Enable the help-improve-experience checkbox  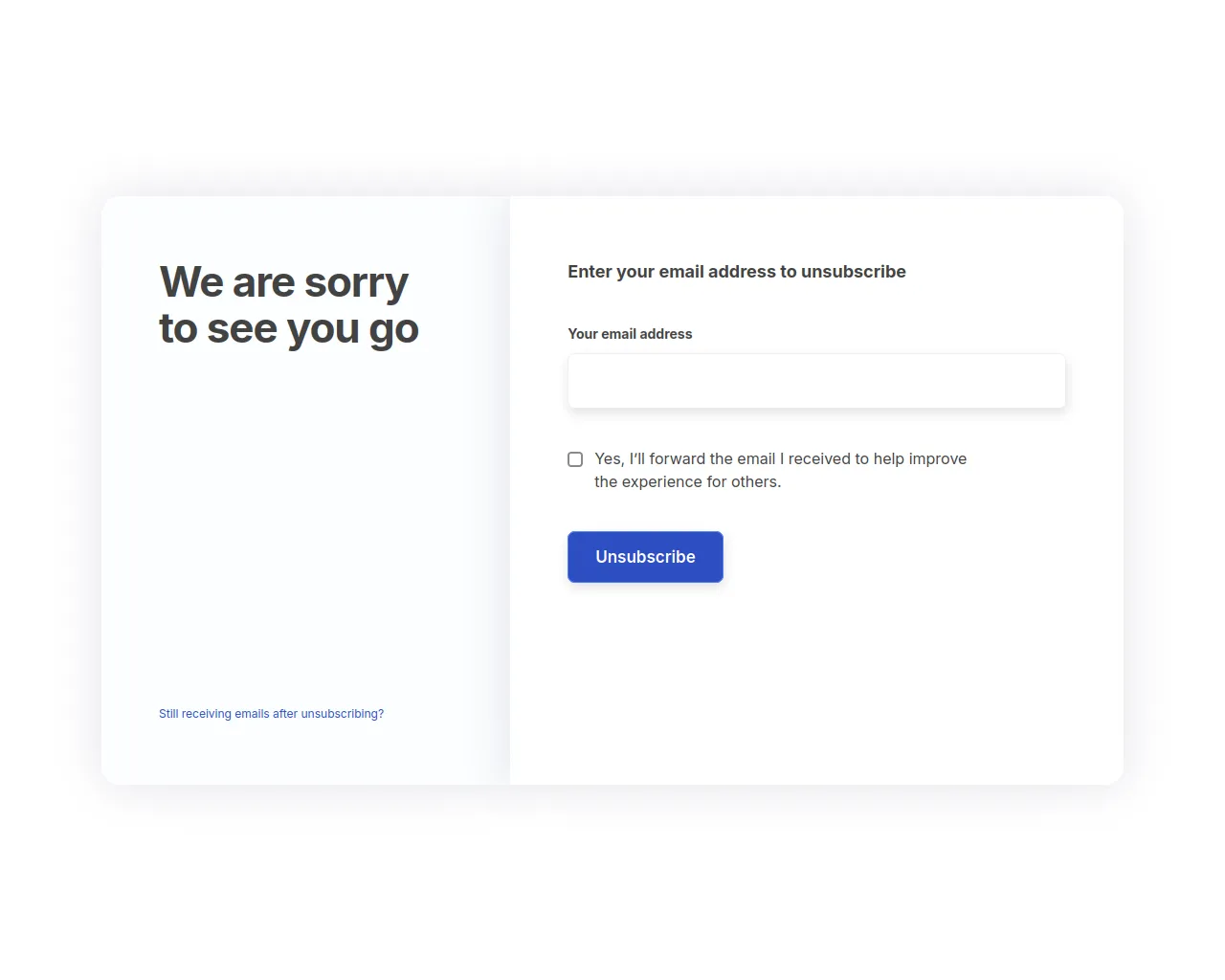(x=575, y=459)
